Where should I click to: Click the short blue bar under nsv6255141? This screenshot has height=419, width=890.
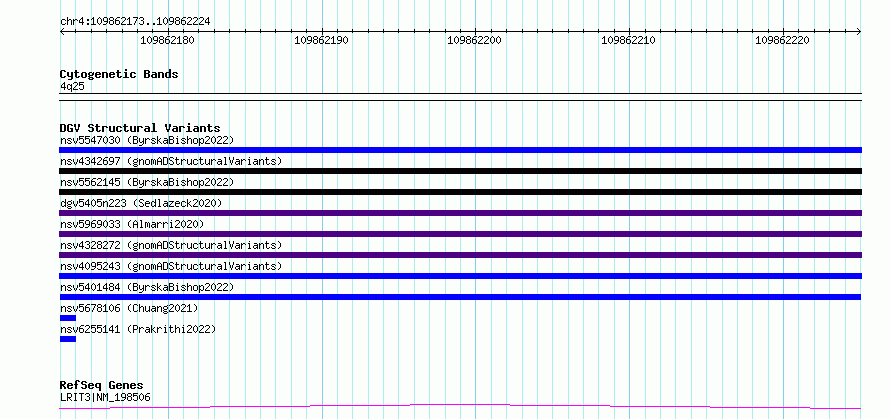(x=68, y=339)
